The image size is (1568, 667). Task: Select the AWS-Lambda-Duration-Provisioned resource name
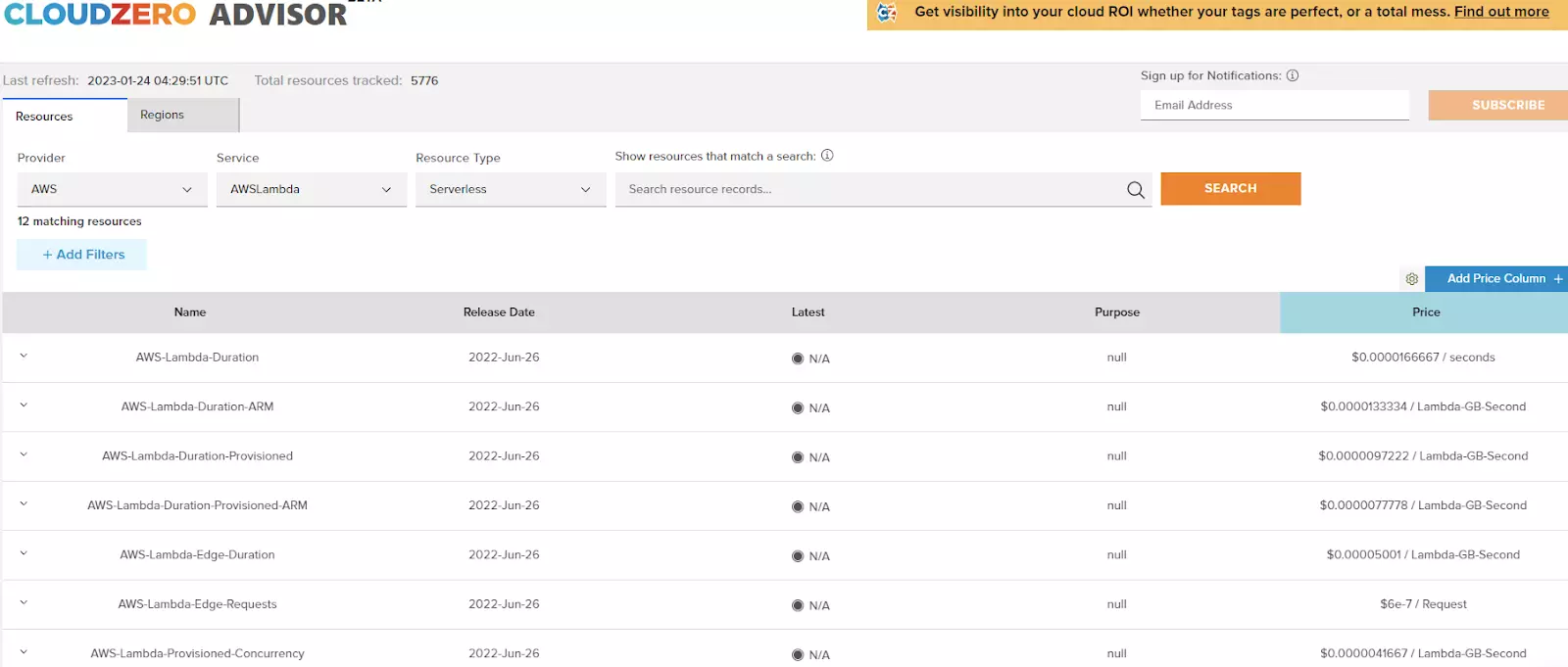(x=197, y=456)
